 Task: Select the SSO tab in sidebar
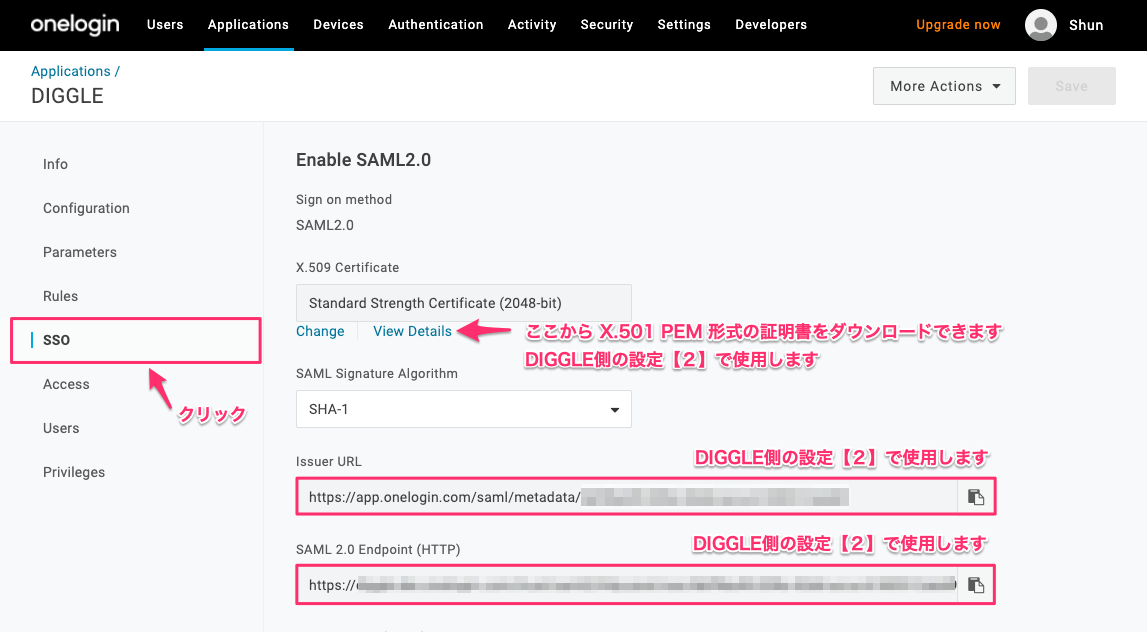click(x=57, y=340)
